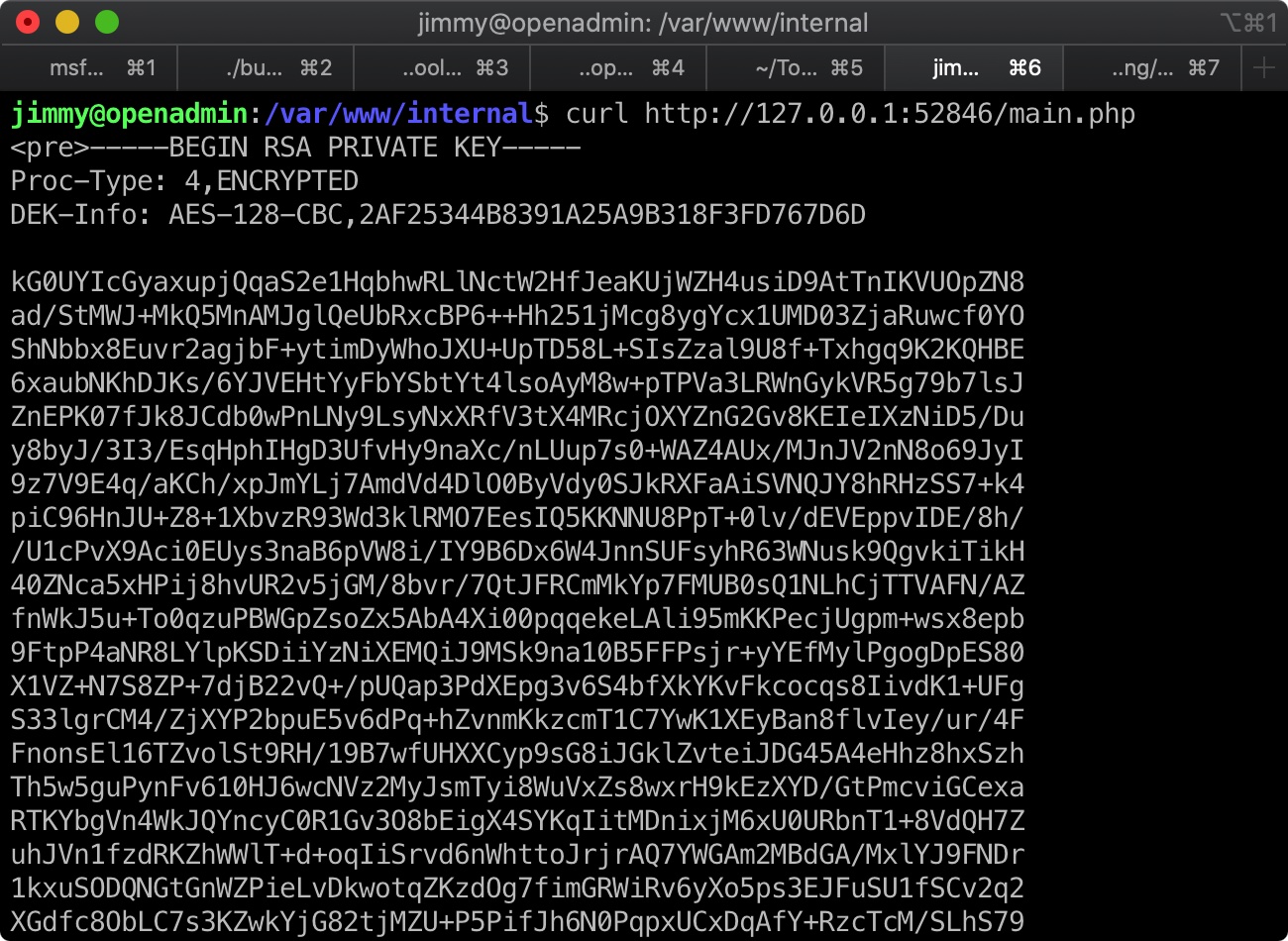Click the key line starting X1VZ+N7S8ZP
1288x941 pixels.
pos(517,686)
